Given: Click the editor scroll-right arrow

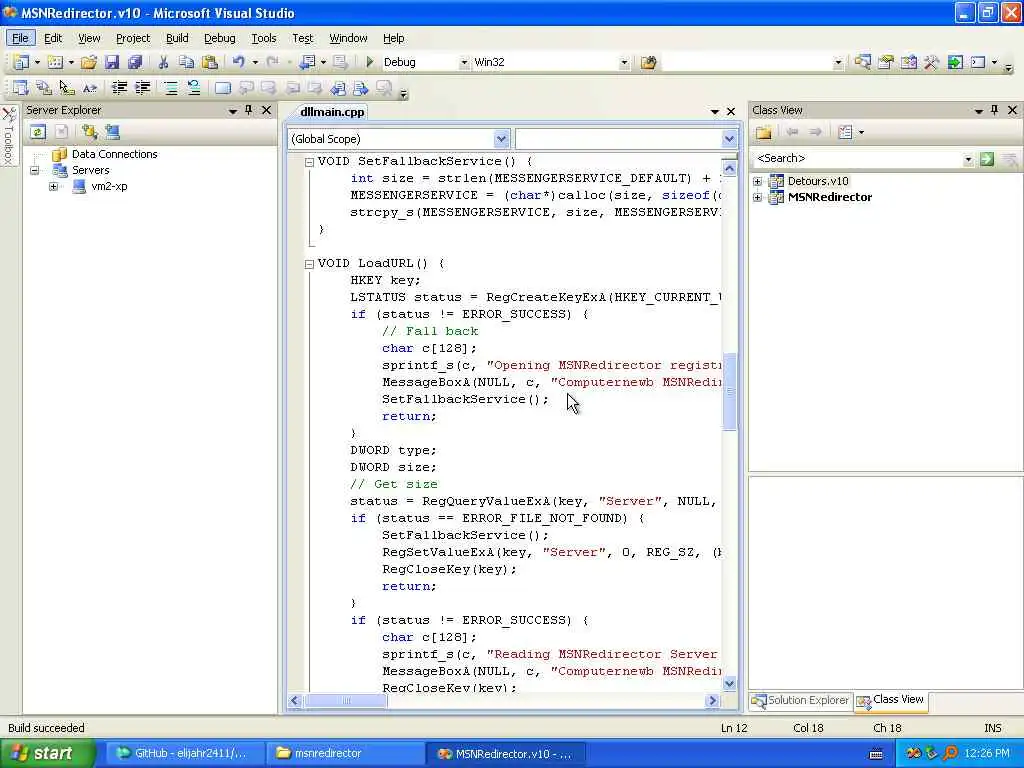Looking at the screenshot, I should pyautogui.click(x=712, y=701).
